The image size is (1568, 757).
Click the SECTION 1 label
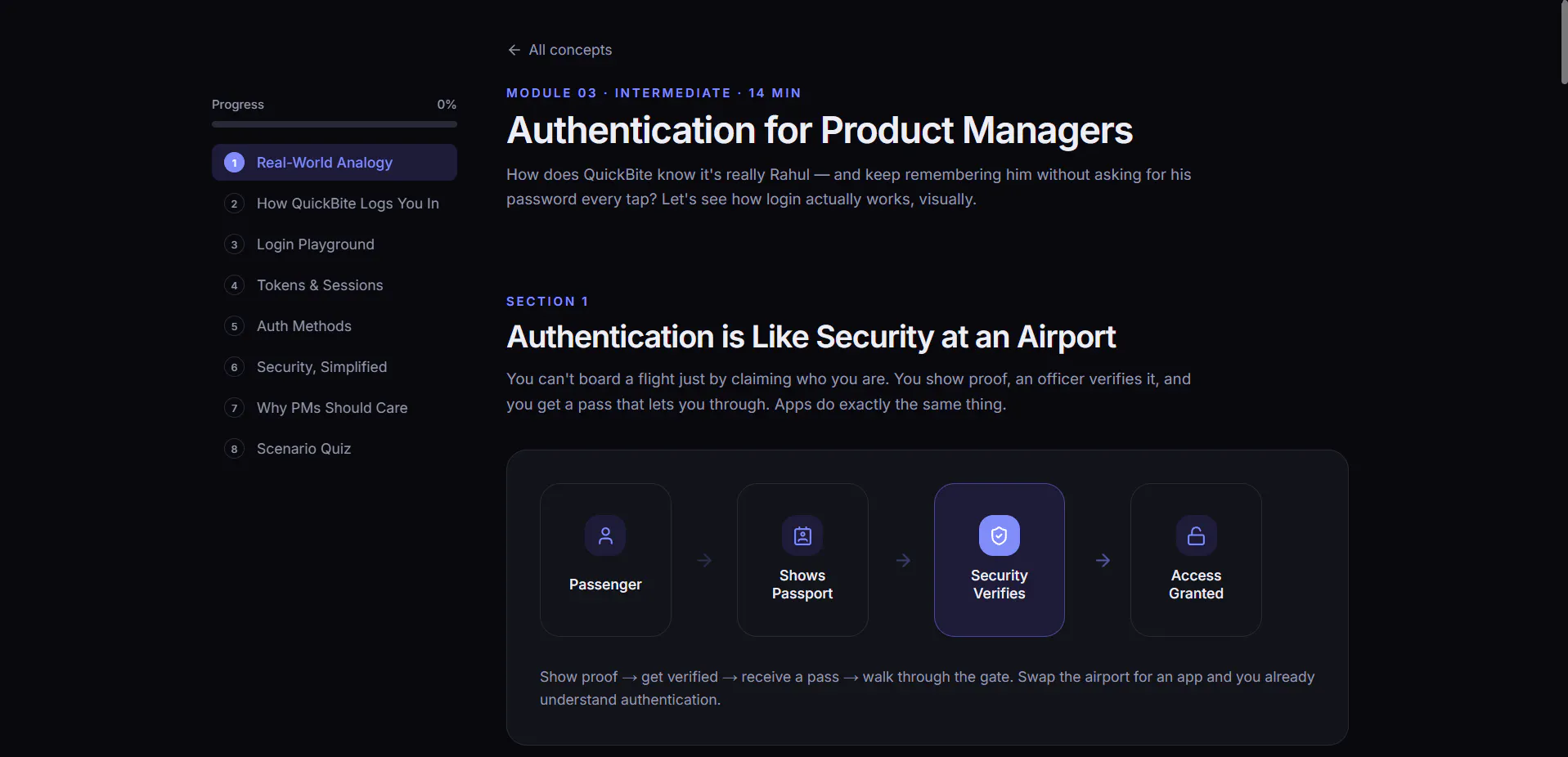coord(547,302)
